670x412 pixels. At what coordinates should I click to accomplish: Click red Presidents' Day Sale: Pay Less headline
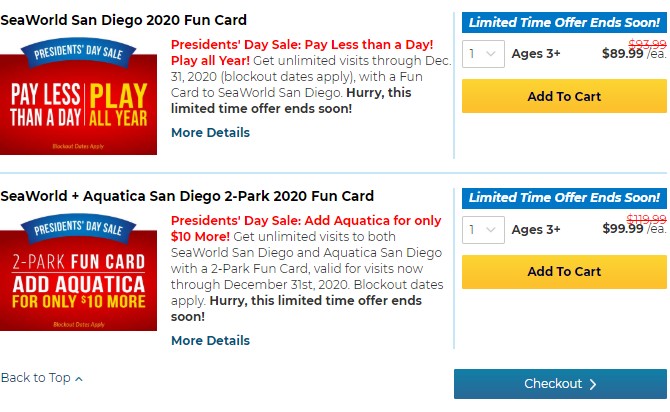pyautogui.click(x=302, y=53)
